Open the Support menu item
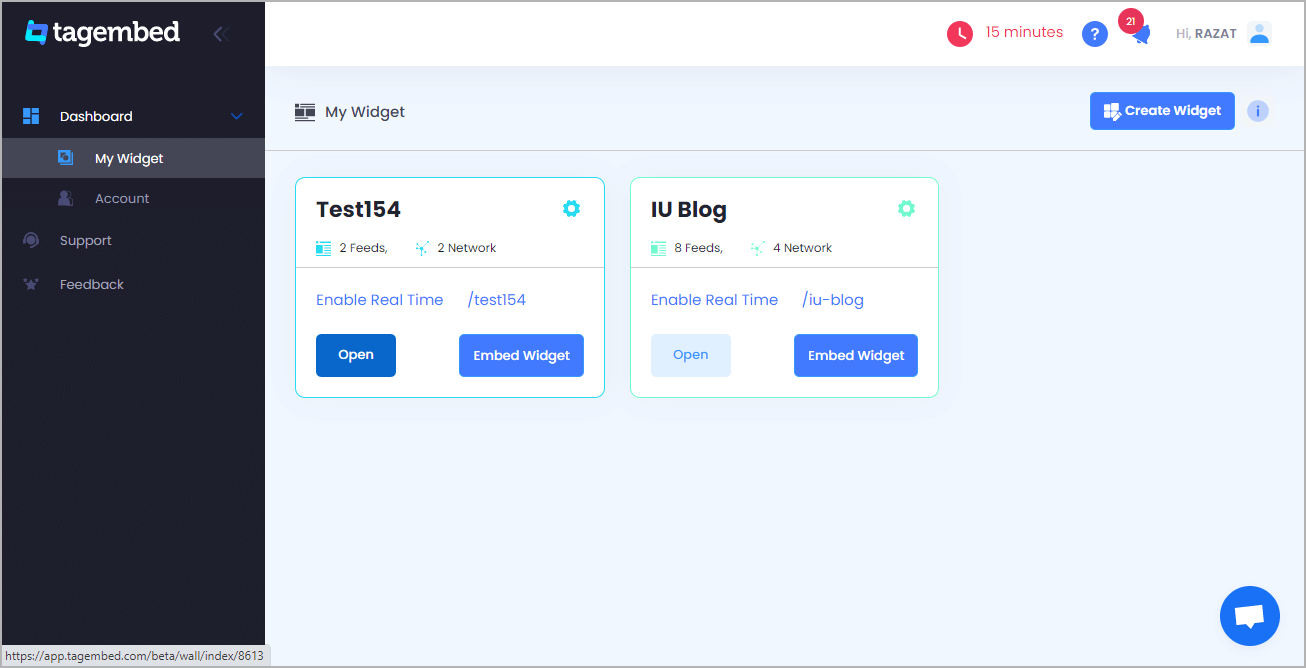Viewport: 1306px width, 668px height. (x=86, y=240)
